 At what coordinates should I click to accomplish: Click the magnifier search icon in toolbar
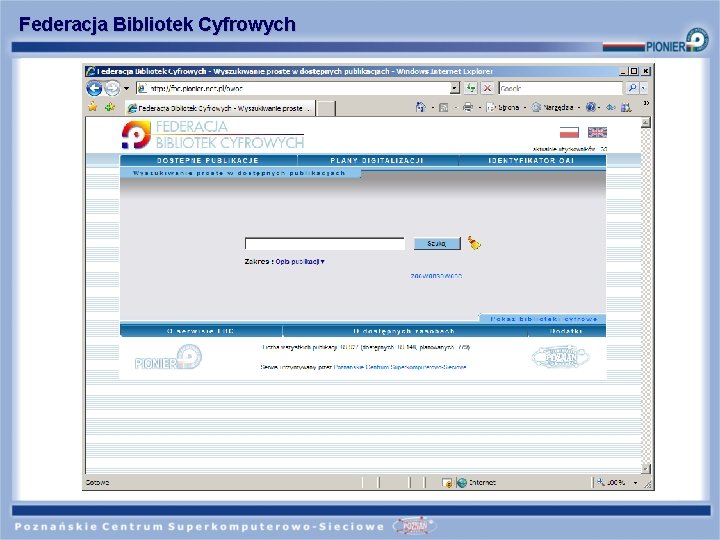[632, 88]
